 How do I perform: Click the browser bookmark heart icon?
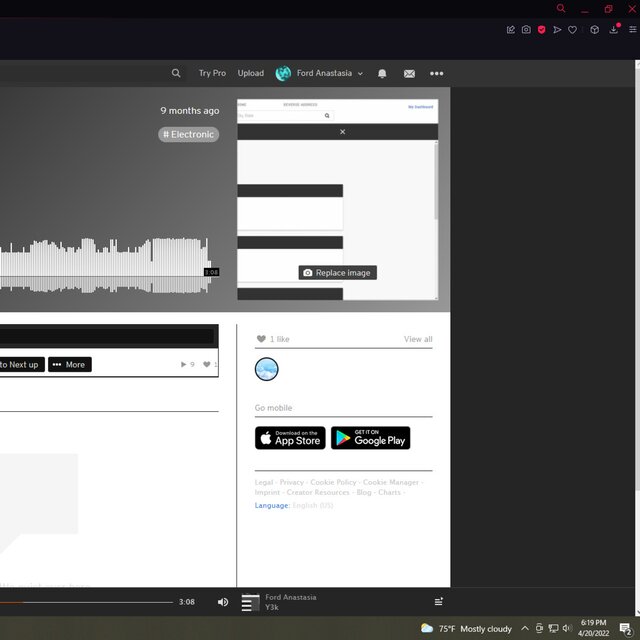[x=572, y=30]
